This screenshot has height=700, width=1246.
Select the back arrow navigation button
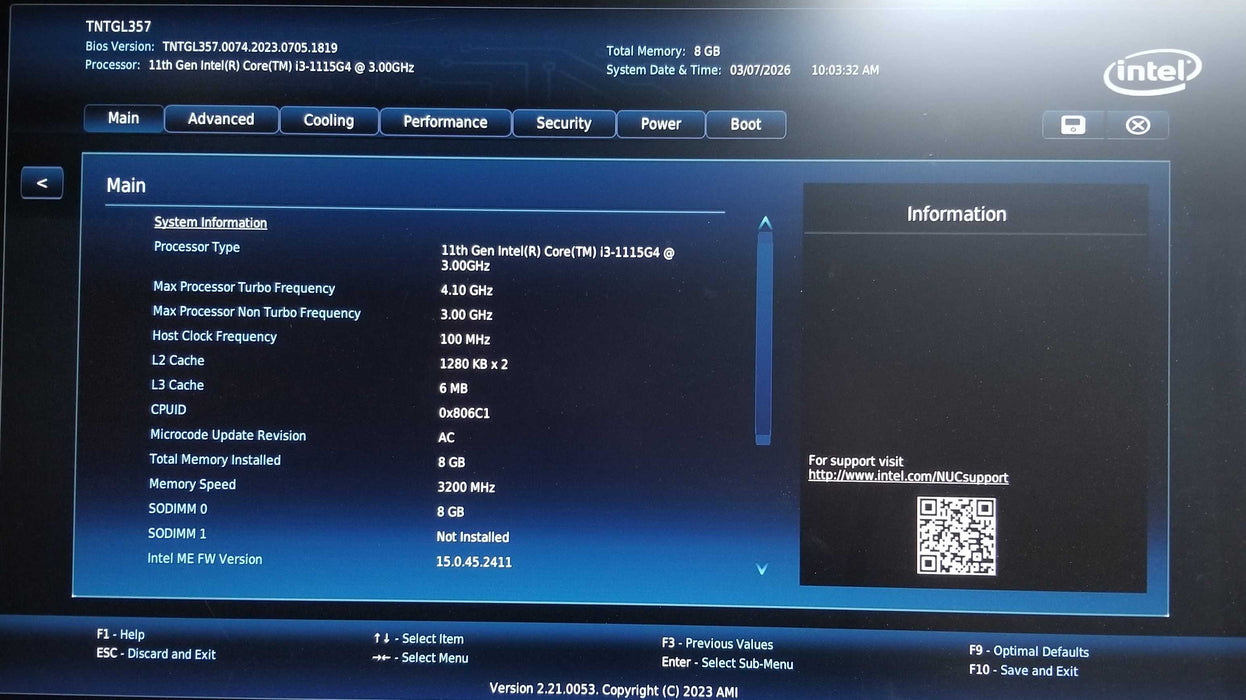41,182
